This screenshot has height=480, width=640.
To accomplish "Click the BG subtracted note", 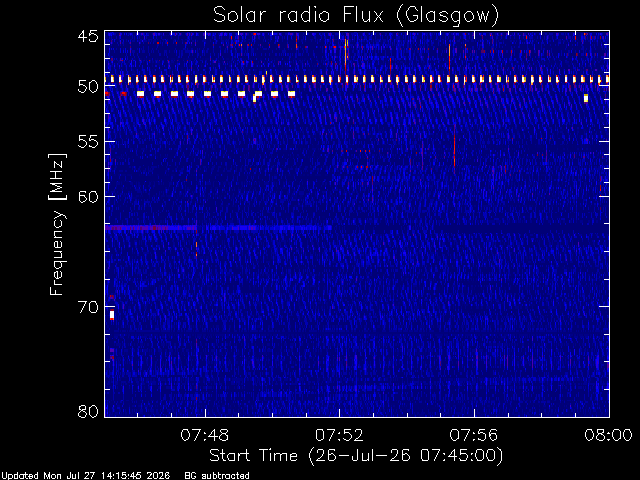I will click(x=217, y=476).
